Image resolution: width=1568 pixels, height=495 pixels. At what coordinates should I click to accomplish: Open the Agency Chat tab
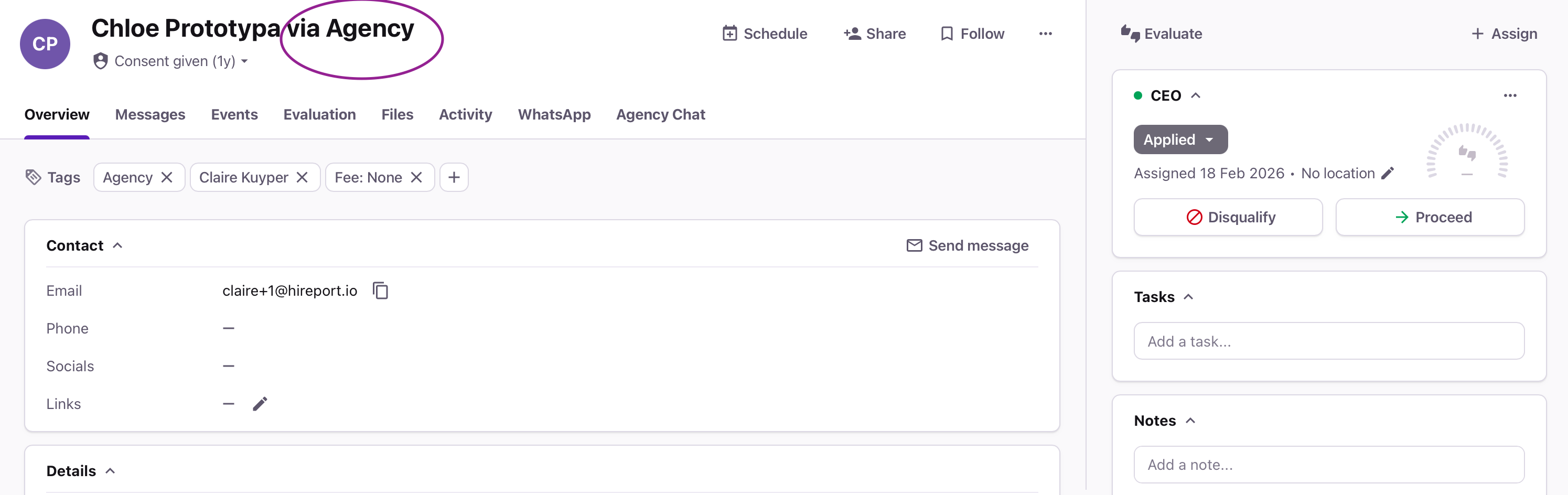pos(660,114)
